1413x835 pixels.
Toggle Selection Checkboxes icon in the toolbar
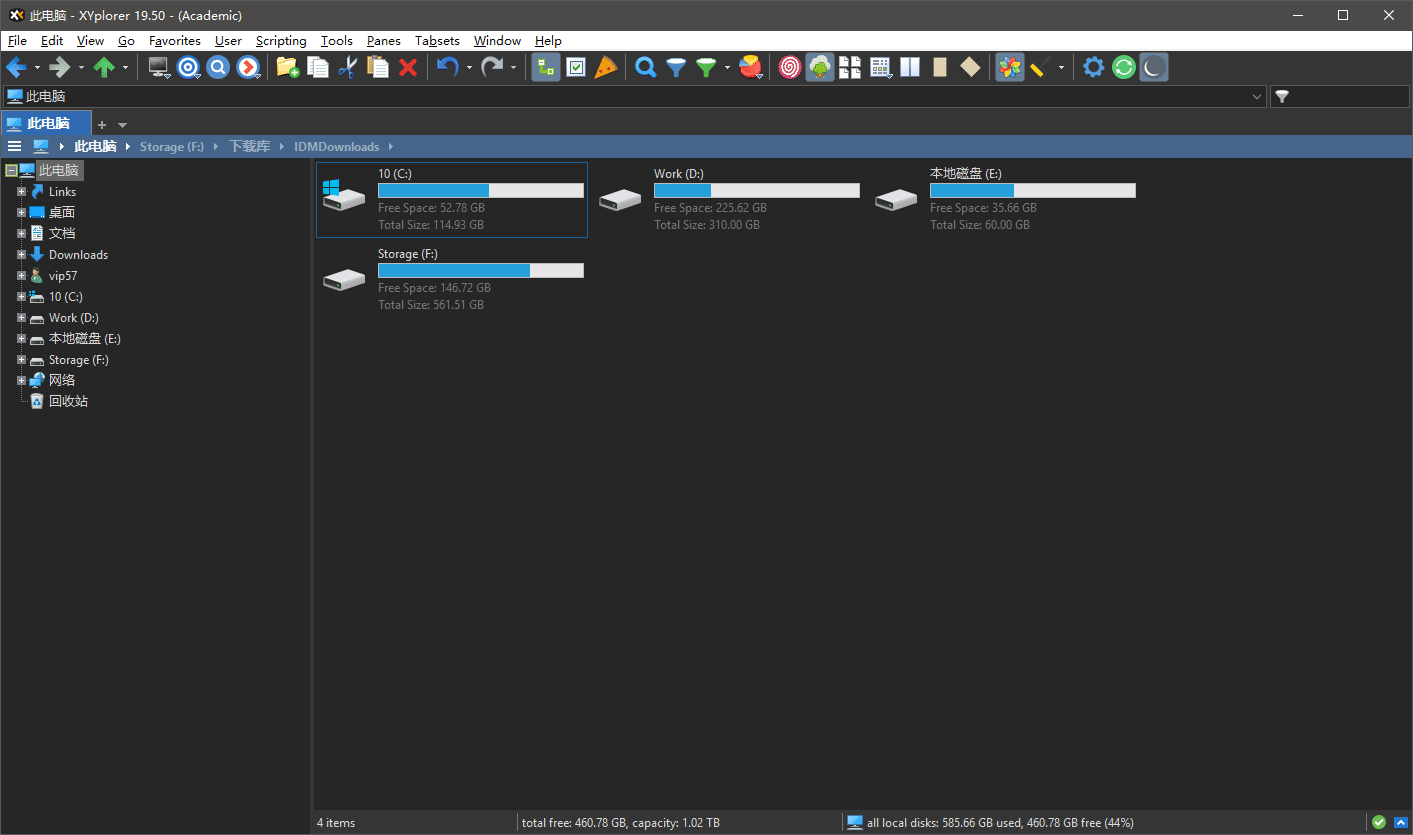tap(576, 67)
